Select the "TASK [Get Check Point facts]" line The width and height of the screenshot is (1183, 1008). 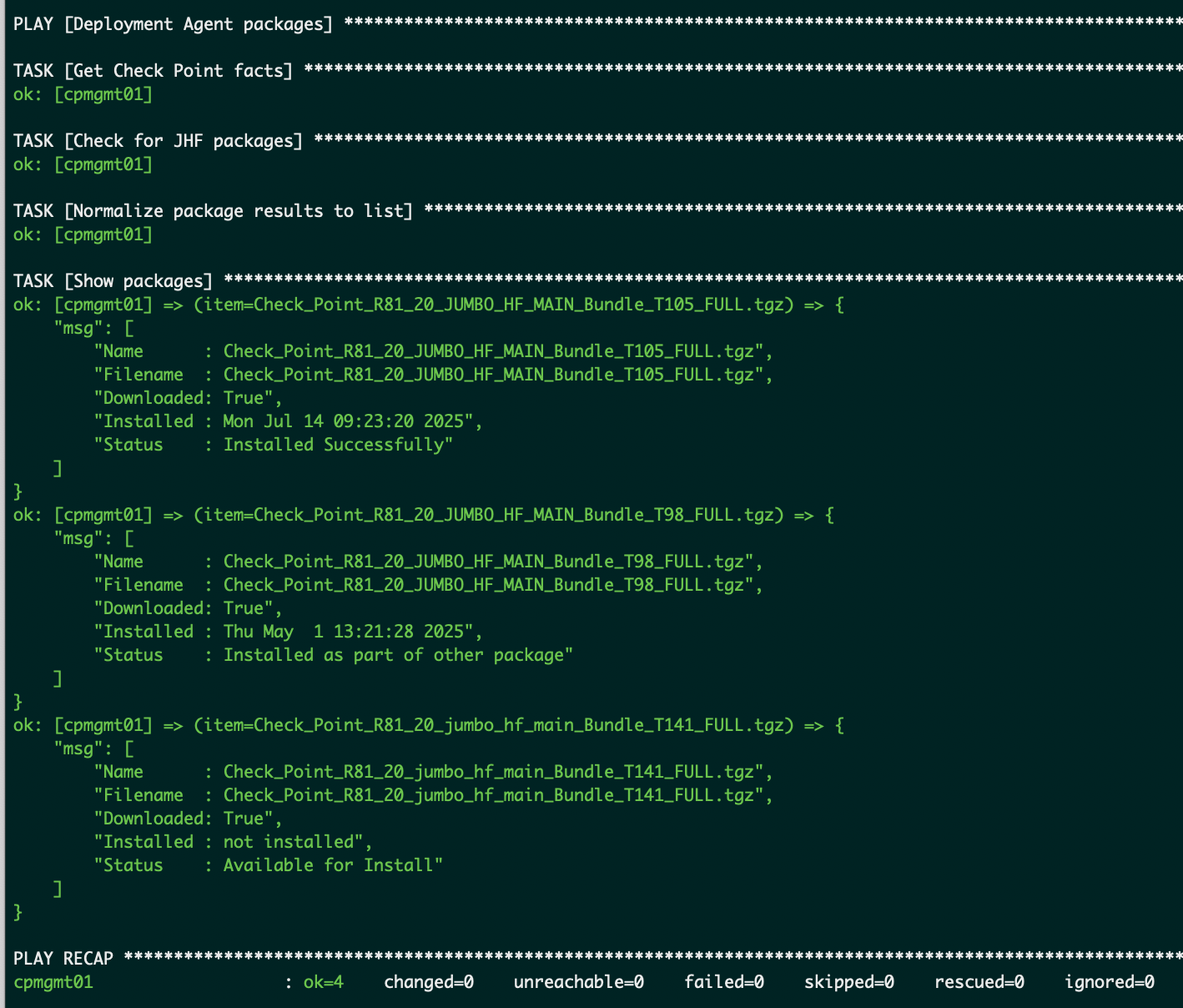click(x=597, y=71)
